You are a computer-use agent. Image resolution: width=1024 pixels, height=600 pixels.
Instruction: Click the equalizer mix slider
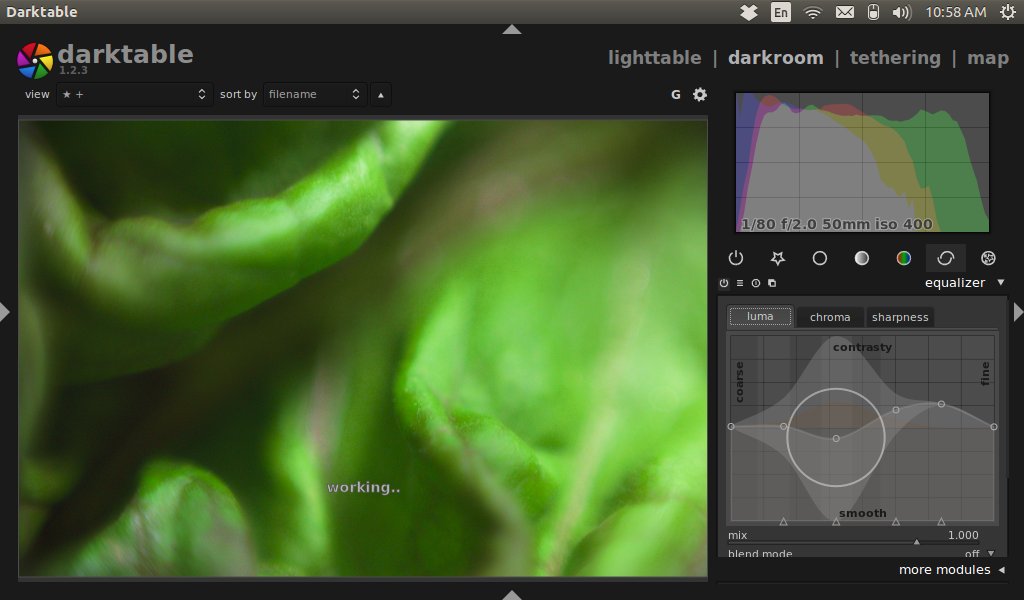tap(860, 541)
